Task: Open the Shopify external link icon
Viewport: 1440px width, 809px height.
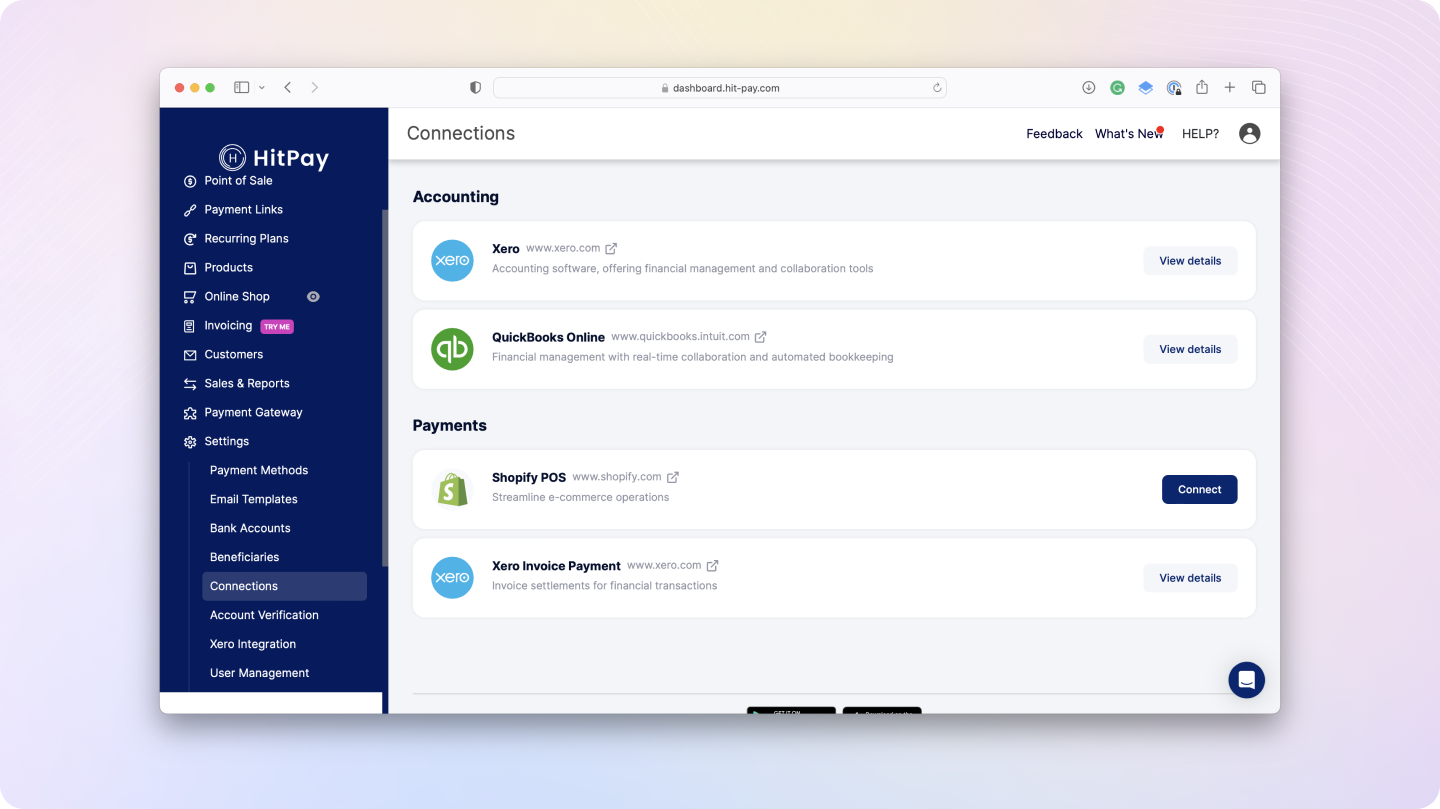Action: [x=673, y=478]
